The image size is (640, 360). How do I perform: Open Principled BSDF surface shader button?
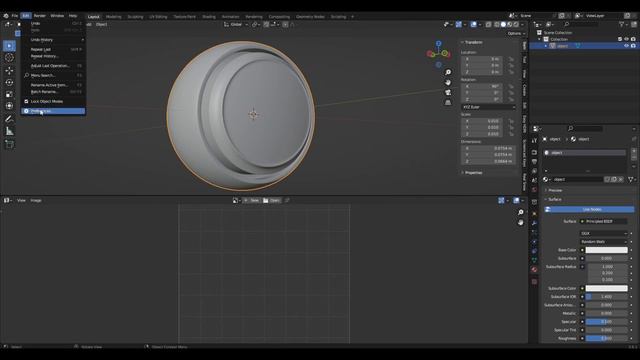(604, 221)
